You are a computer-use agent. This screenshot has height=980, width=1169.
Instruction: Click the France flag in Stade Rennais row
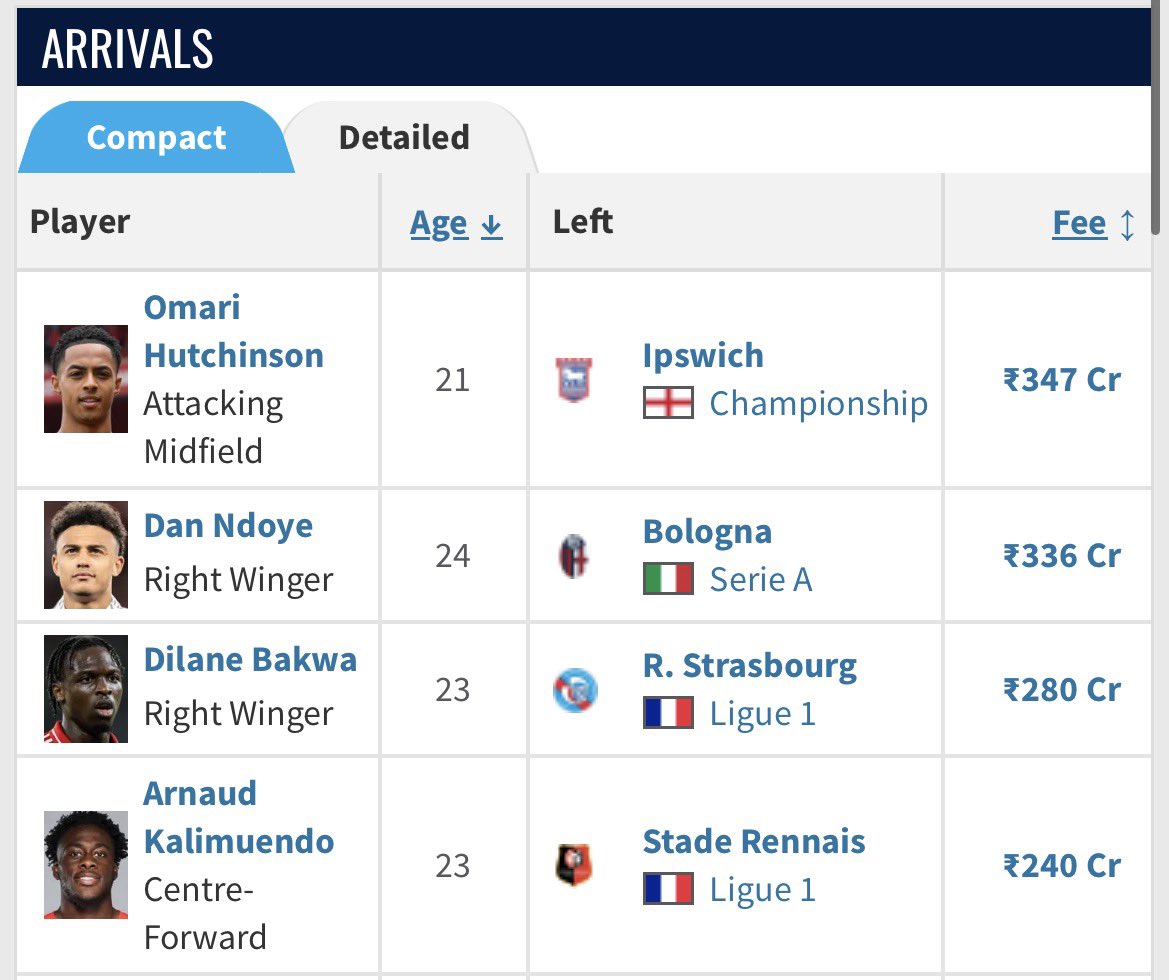(x=668, y=889)
